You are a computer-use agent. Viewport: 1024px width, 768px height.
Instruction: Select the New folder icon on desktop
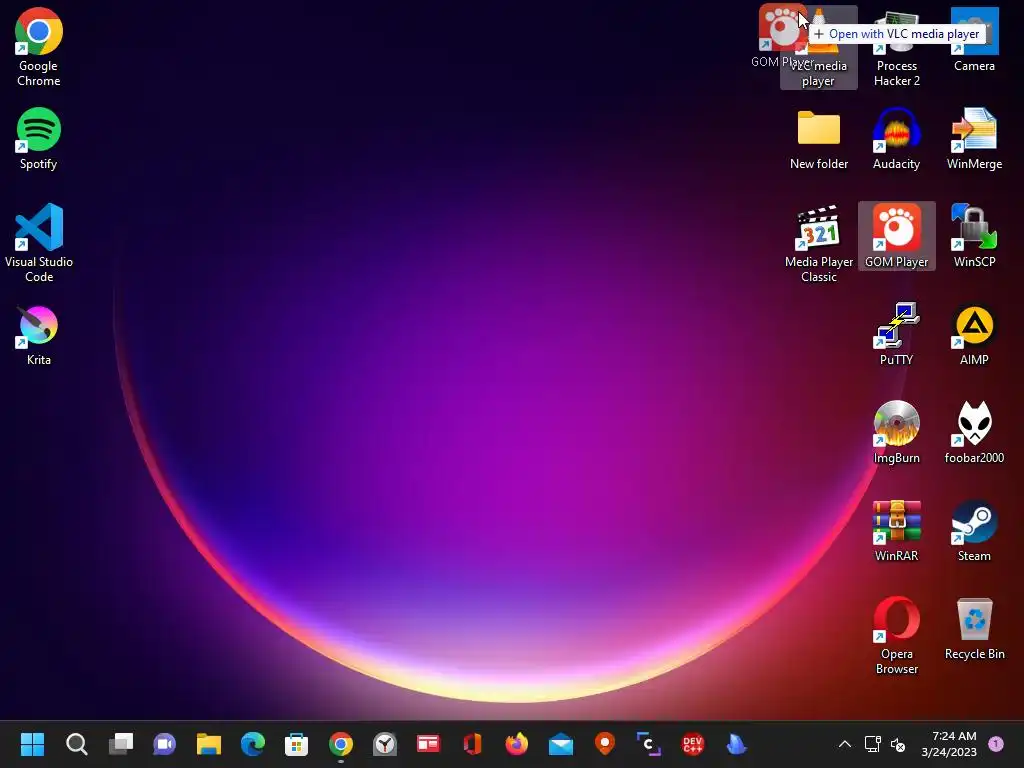click(819, 138)
